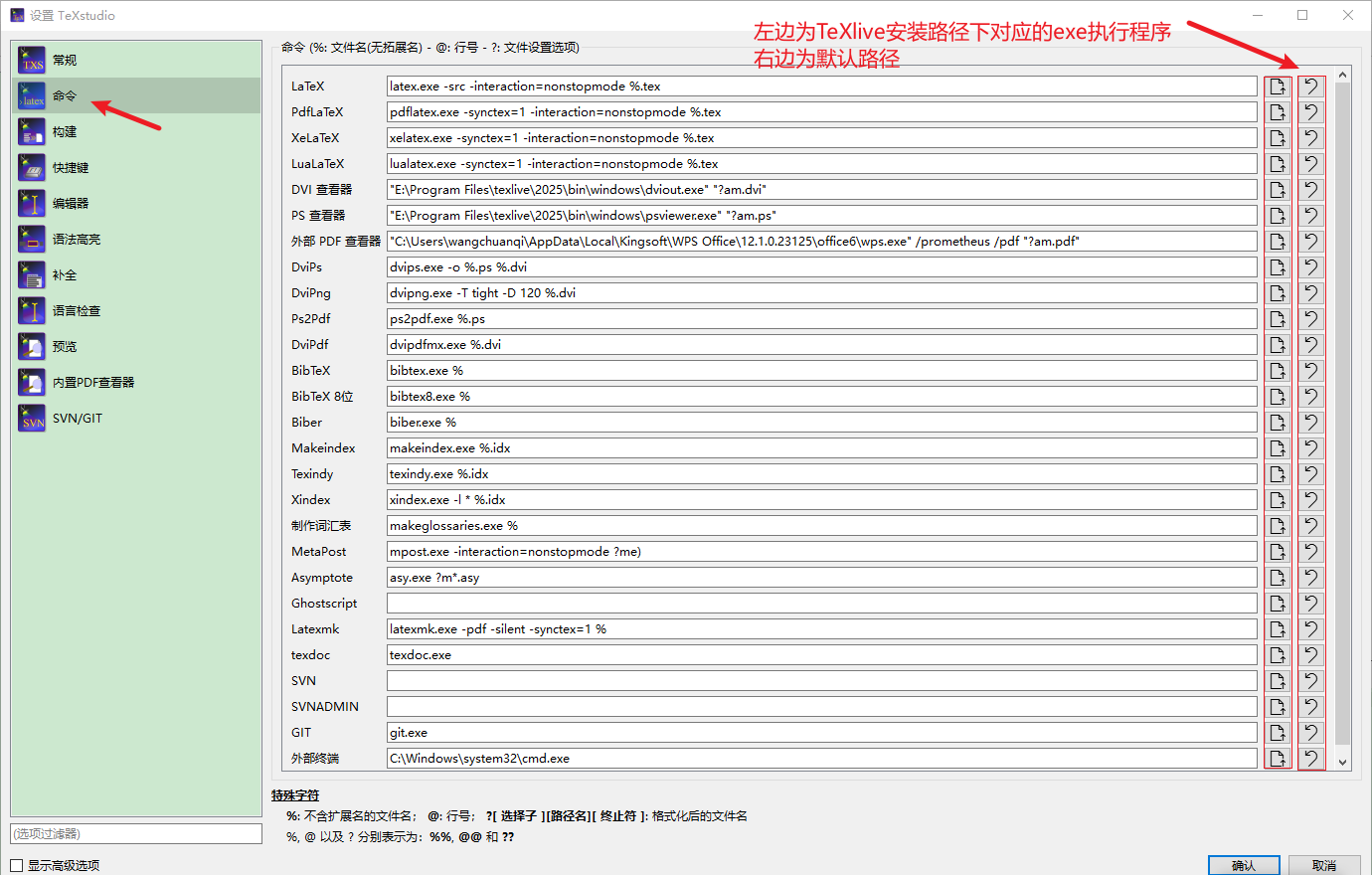Browse executable for Latexmk command
This screenshot has width=1372, height=875.
[1278, 628]
